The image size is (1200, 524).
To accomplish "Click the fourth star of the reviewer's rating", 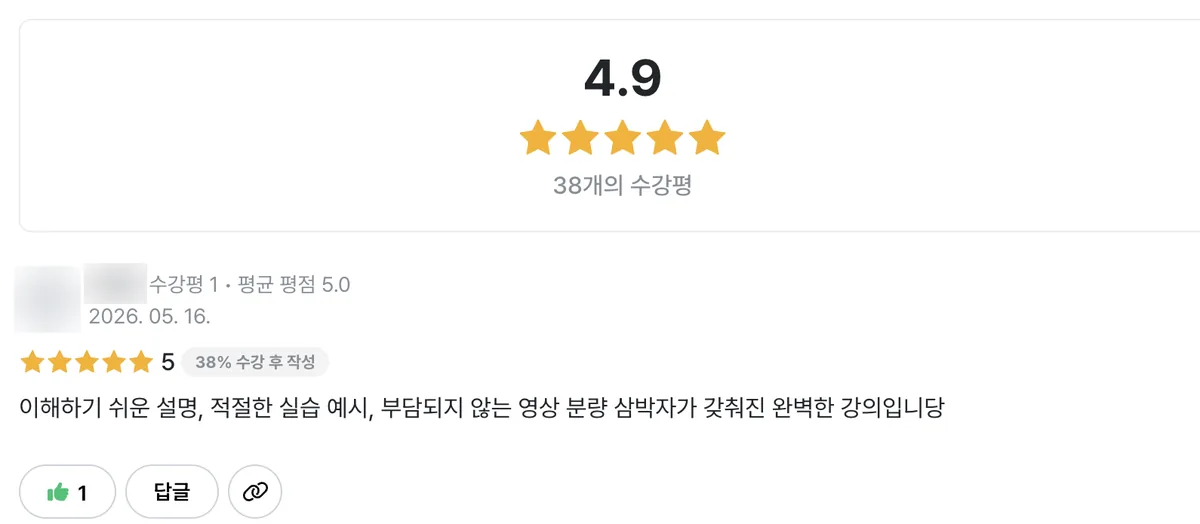I will coord(113,361).
